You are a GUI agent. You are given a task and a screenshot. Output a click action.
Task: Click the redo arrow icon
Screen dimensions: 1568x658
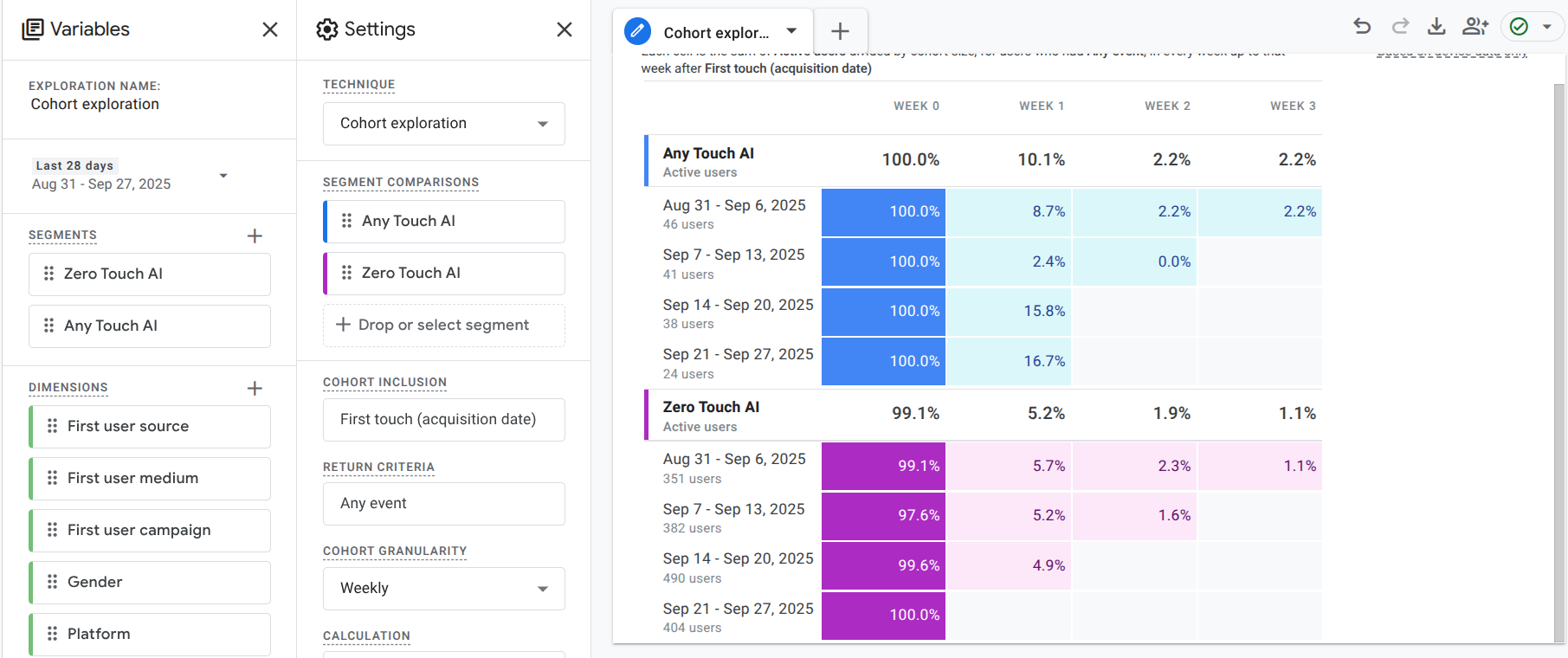click(x=1400, y=26)
